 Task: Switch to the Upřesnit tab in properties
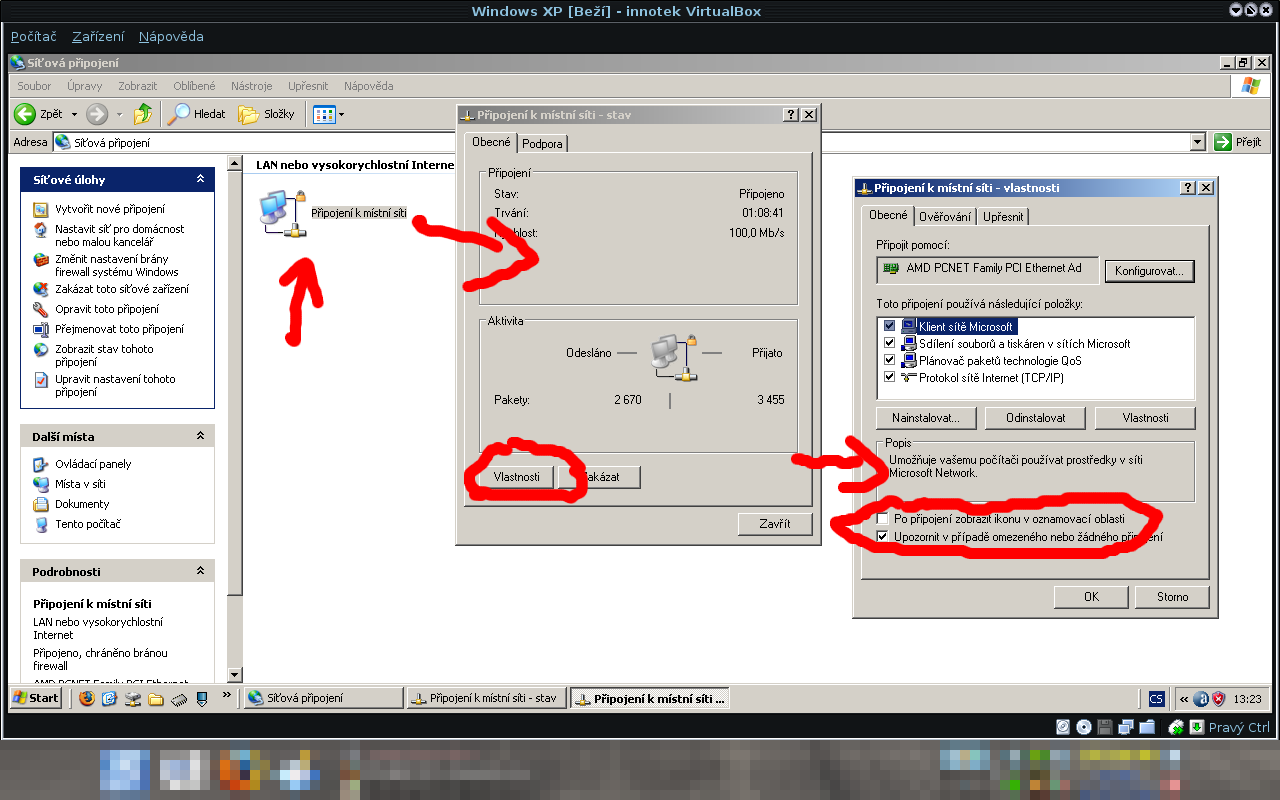[x=1003, y=216]
